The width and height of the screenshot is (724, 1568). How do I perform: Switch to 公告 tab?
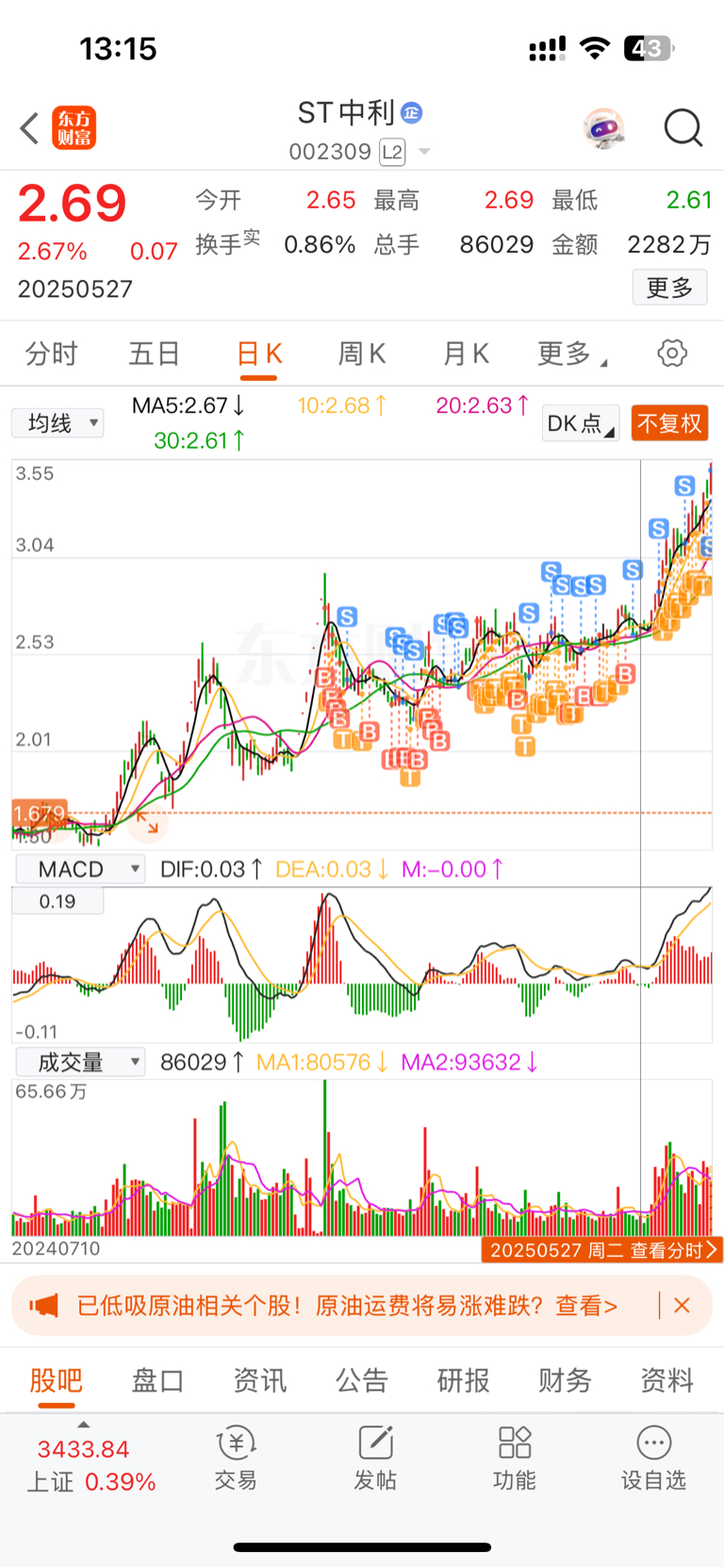point(362,1380)
